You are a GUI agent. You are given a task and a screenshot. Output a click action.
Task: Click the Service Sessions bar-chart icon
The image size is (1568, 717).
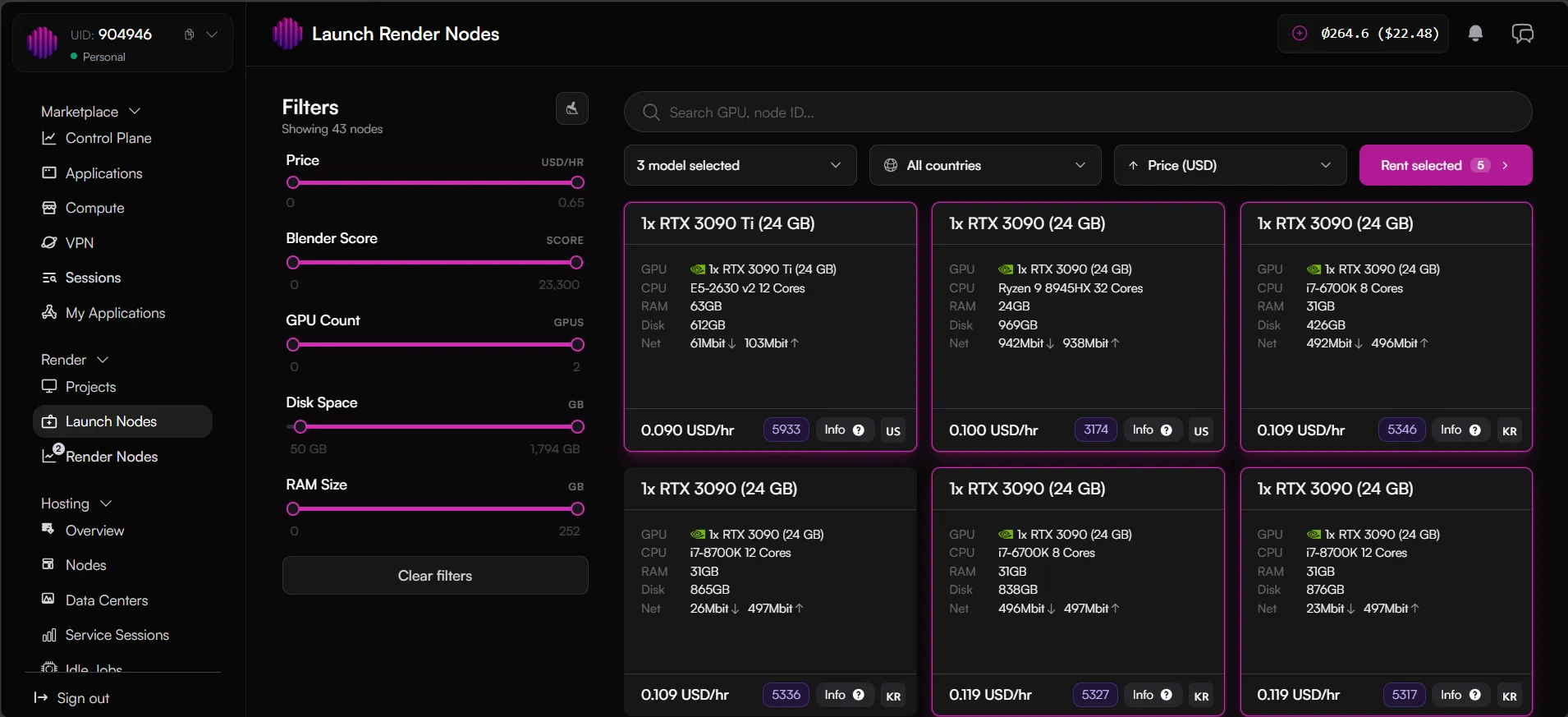click(x=49, y=635)
